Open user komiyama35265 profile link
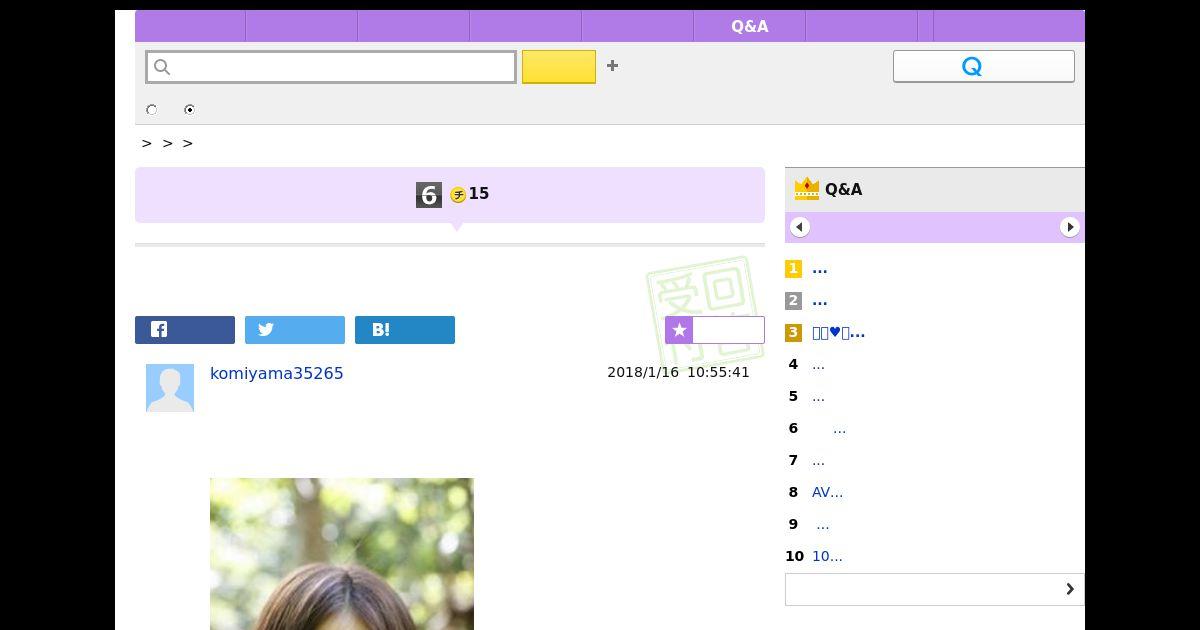 277,373
